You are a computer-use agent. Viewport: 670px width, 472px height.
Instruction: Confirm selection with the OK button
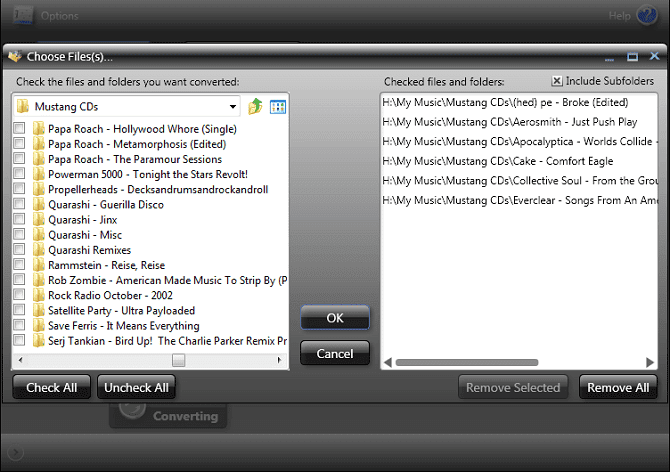(x=335, y=317)
